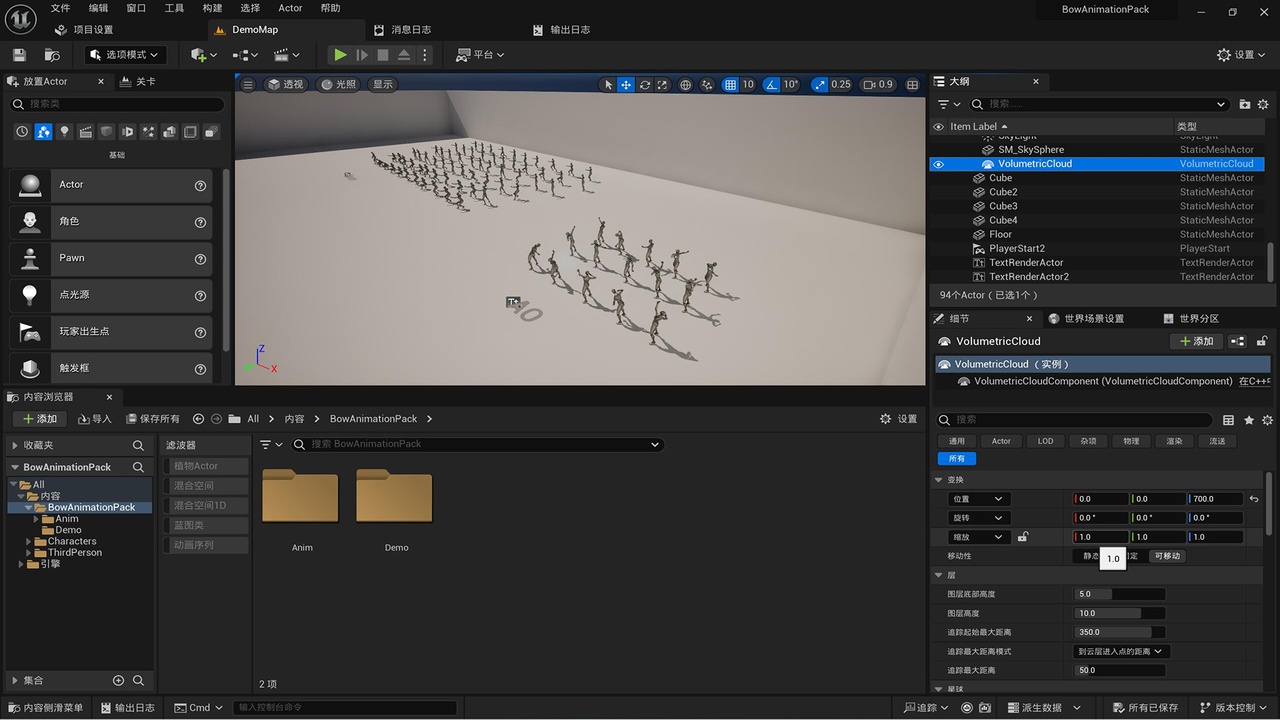Viewport: 1280px width, 720px height.
Task: Open the Browse content icon in toolbar
Action: tap(53, 55)
